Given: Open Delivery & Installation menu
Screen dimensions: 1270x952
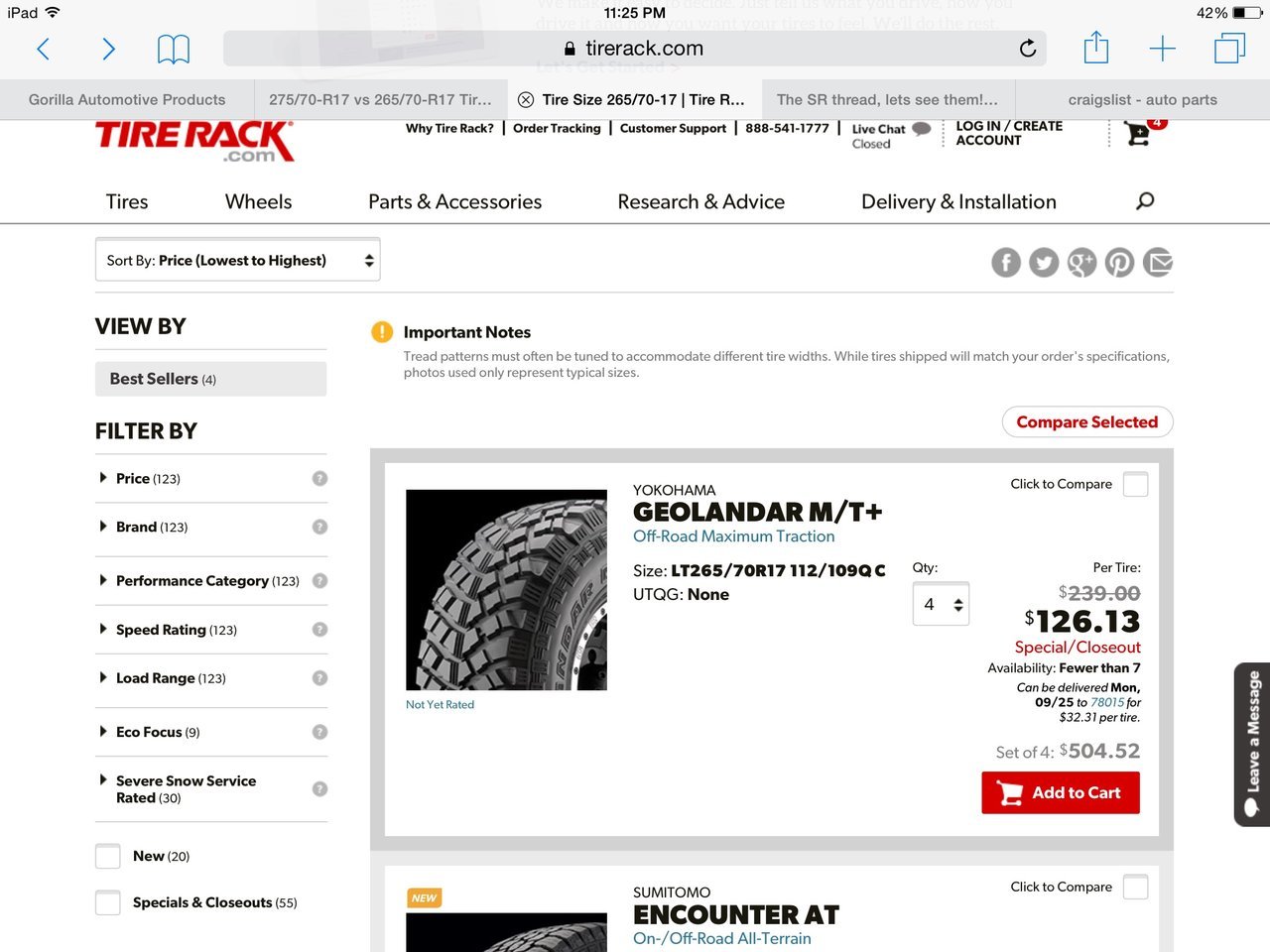Looking at the screenshot, I should [959, 201].
